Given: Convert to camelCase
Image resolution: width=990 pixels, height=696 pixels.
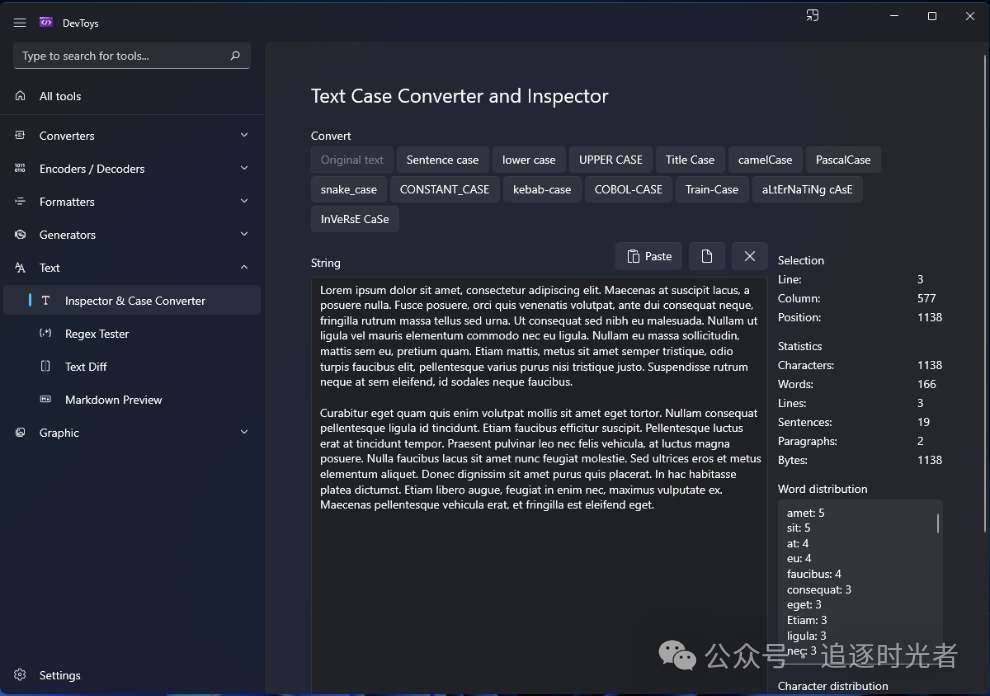Looking at the screenshot, I should (765, 160).
